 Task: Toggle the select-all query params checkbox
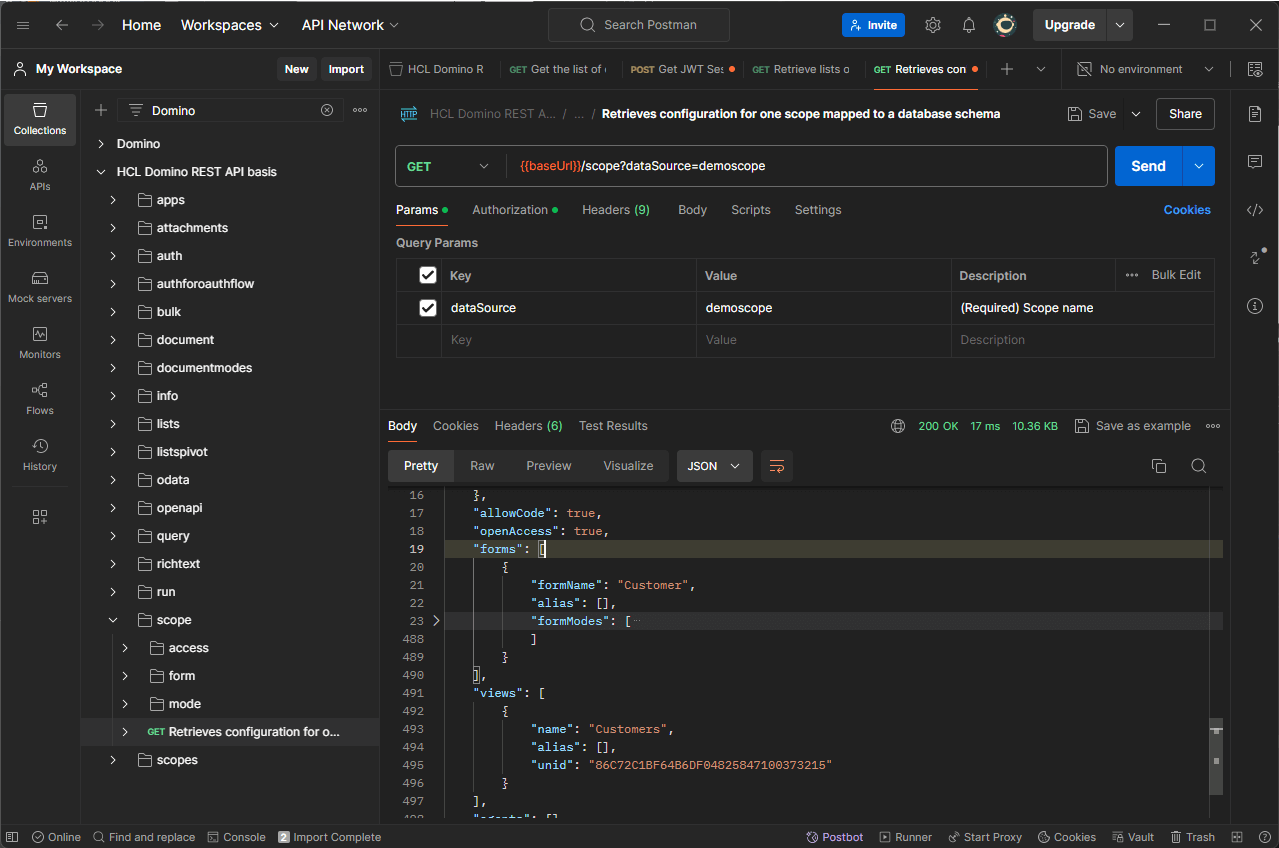(x=428, y=275)
